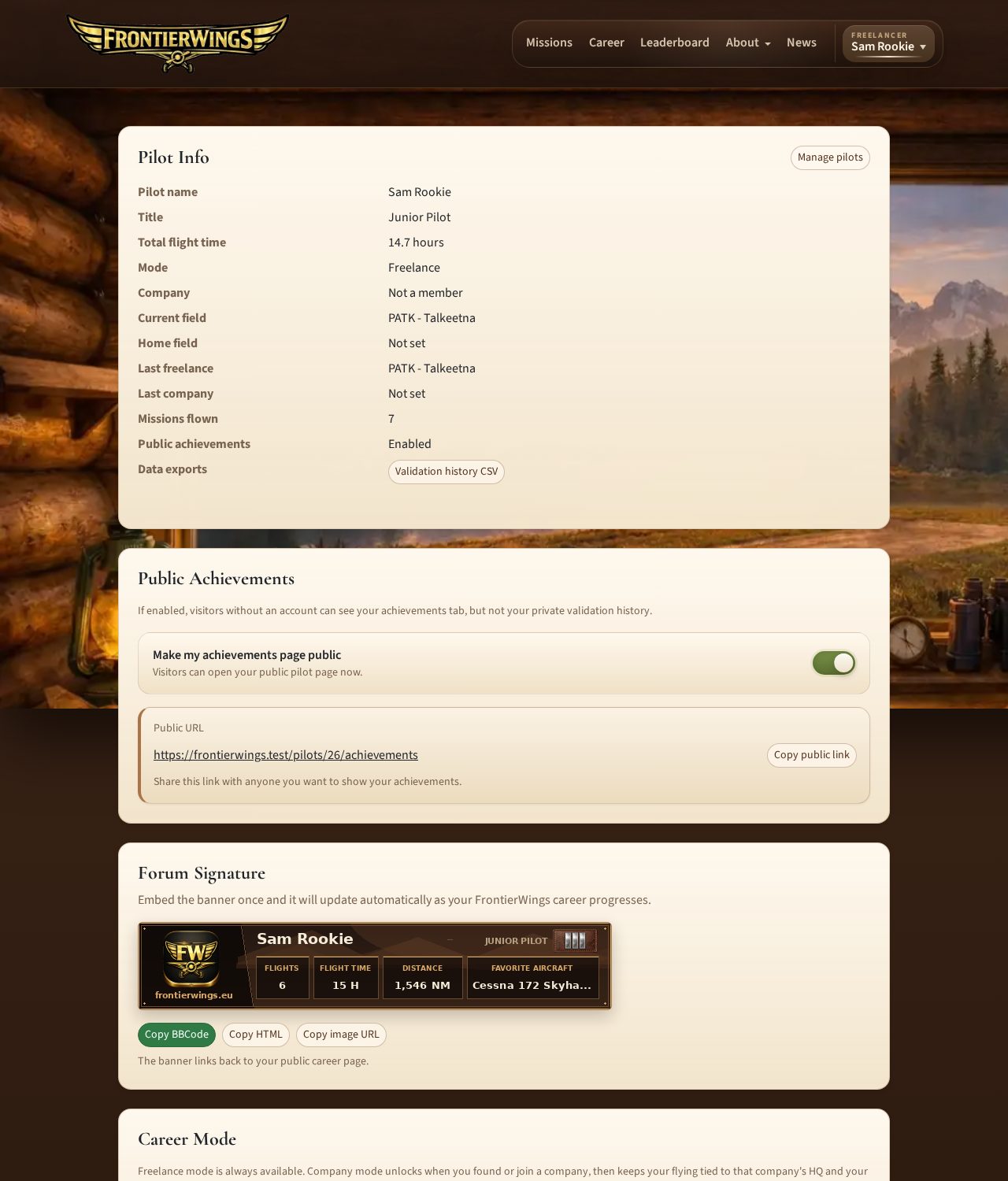The width and height of the screenshot is (1008, 1181).
Task: Click the 'Not a member' company value
Action: [425, 293]
